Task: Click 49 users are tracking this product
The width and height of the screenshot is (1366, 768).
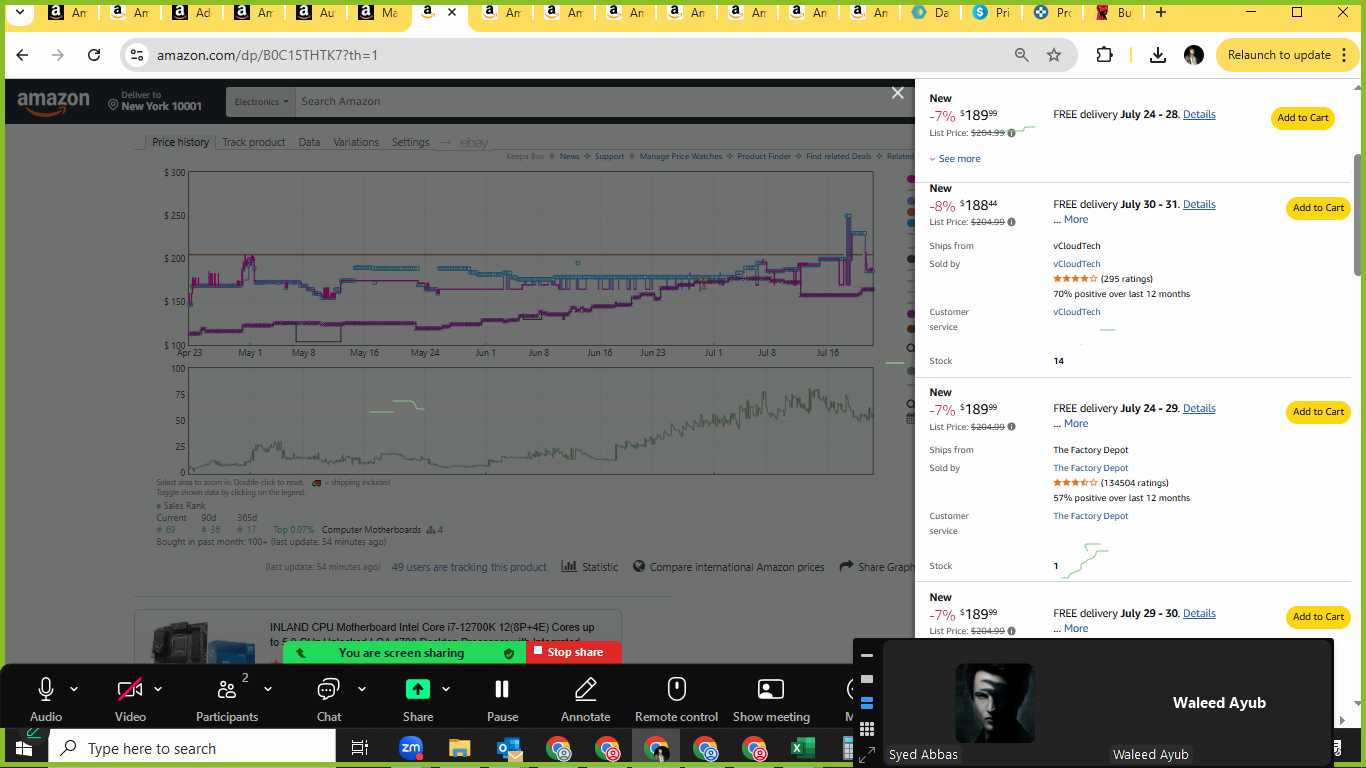Action: pos(469,567)
